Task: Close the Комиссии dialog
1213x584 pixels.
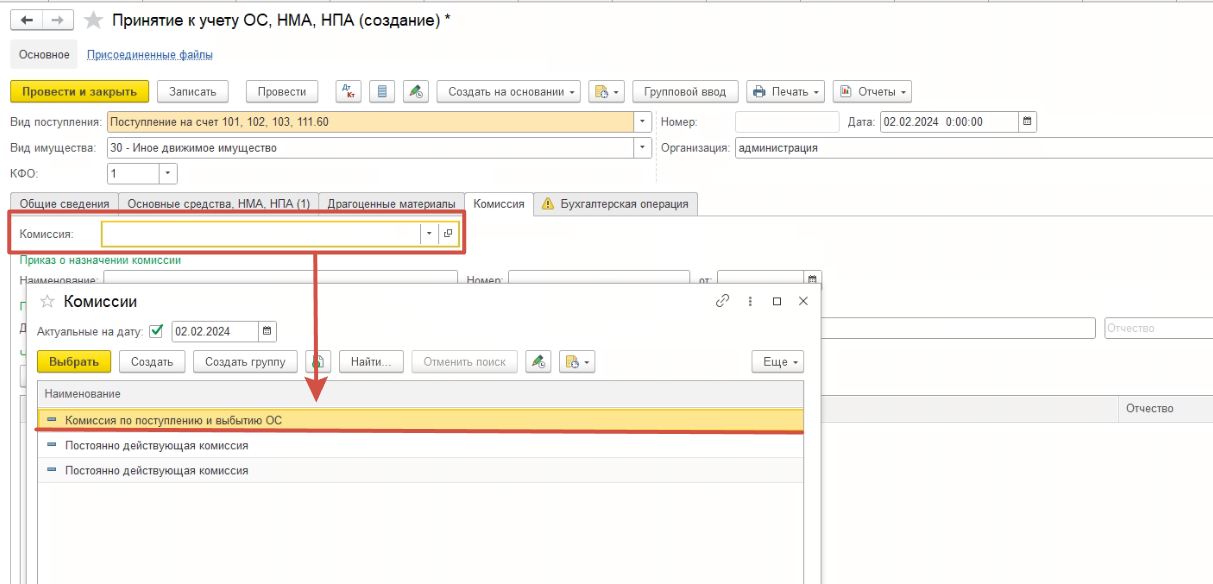Action: [x=803, y=301]
